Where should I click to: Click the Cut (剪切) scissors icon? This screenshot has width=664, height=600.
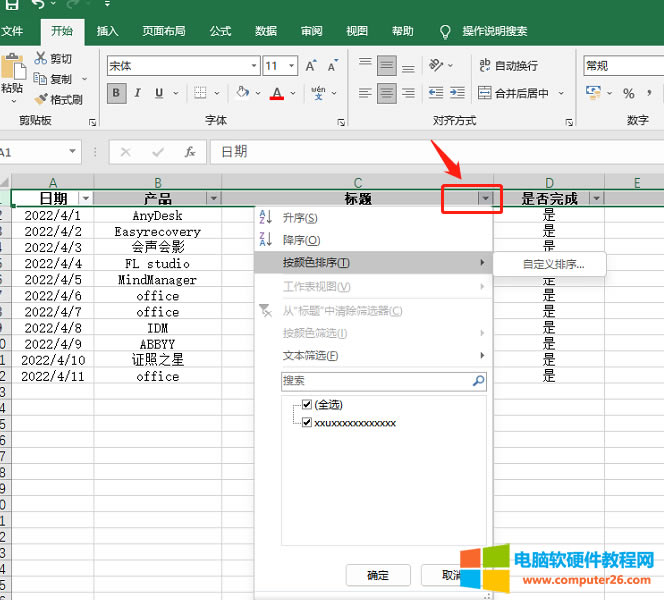pos(40,59)
